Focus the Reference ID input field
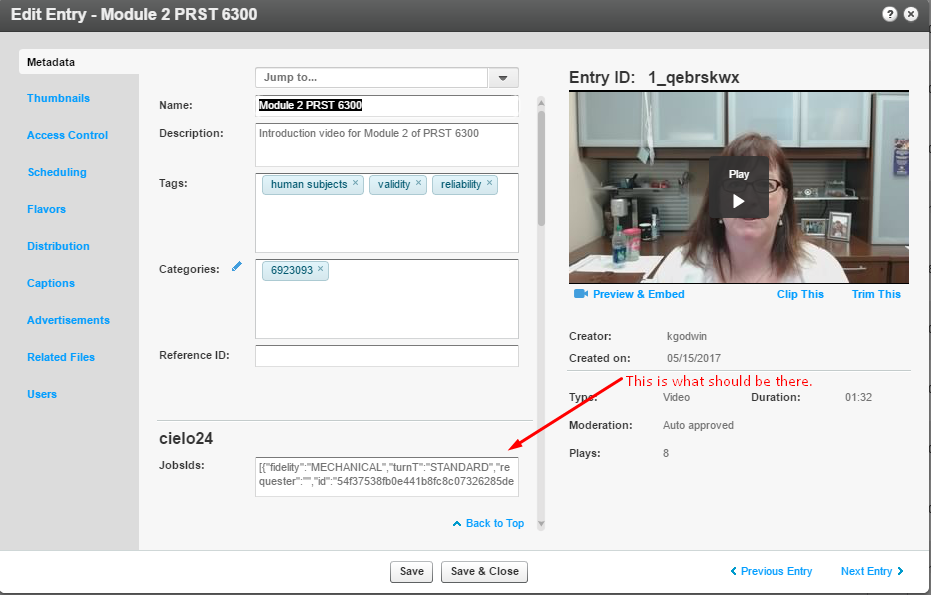 pos(386,356)
